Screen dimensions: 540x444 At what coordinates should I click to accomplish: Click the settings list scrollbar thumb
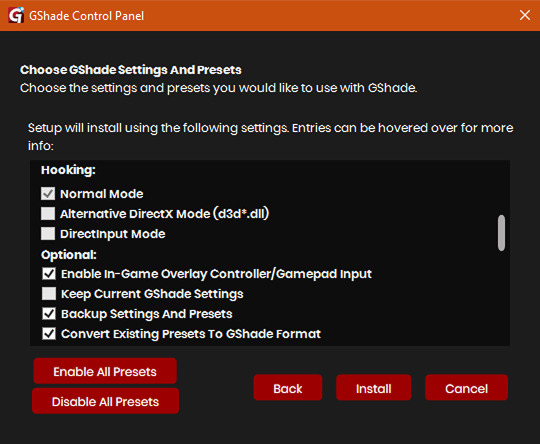pos(501,233)
